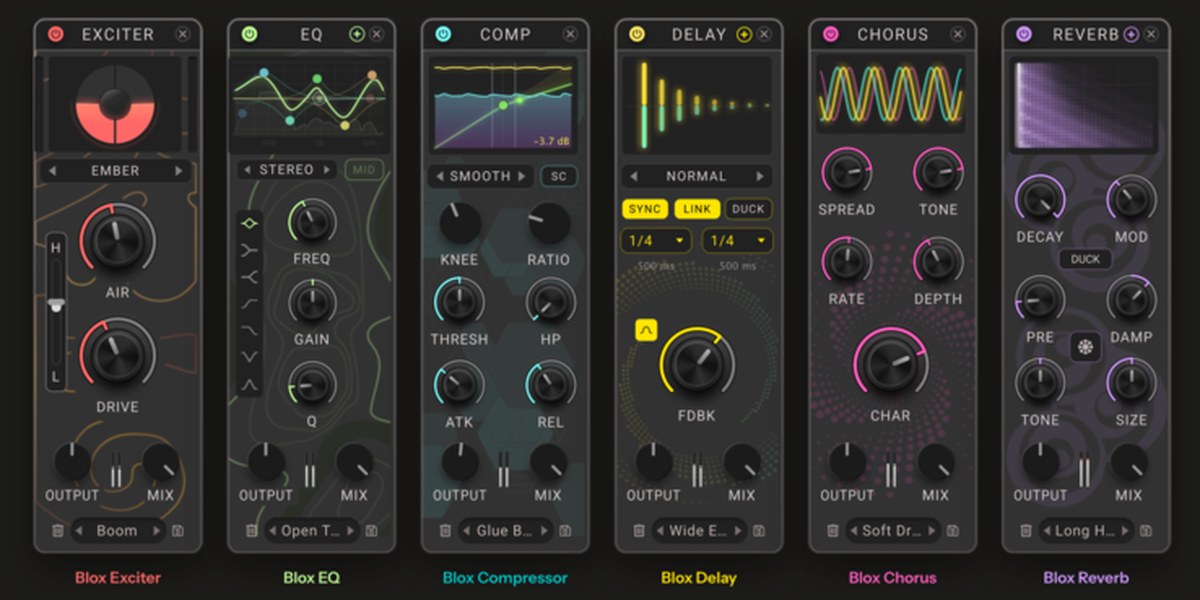
Task: Enable the DUCK button in Reverb
Action: click(x=1085, y=259)
